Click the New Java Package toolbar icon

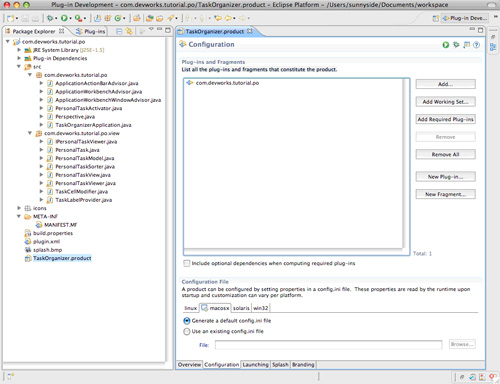pyautogui.click(x=108, y=18)
